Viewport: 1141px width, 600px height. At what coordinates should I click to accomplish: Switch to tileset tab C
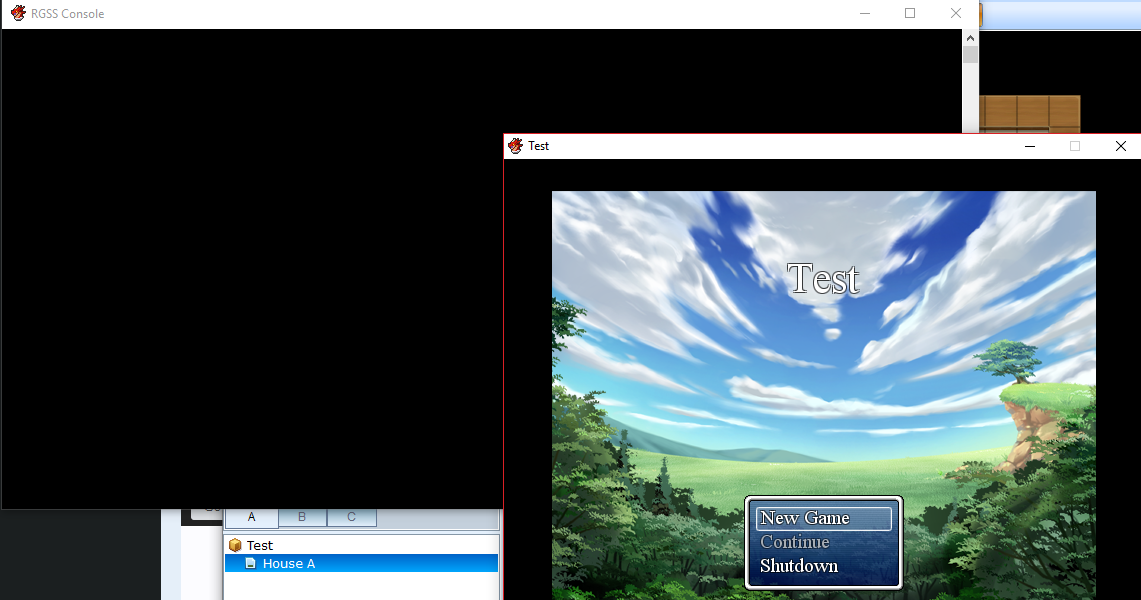pos(351,517)
